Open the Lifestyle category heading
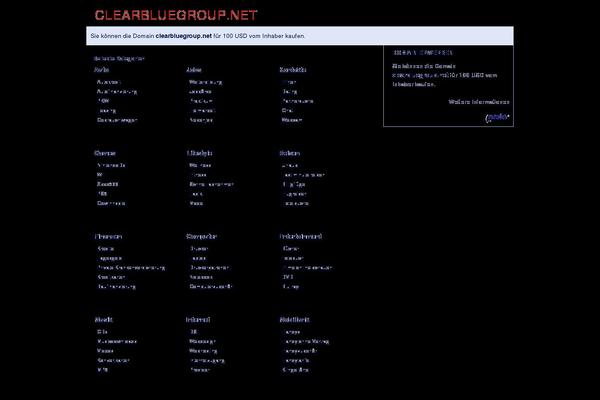 (x=199, y=153)
